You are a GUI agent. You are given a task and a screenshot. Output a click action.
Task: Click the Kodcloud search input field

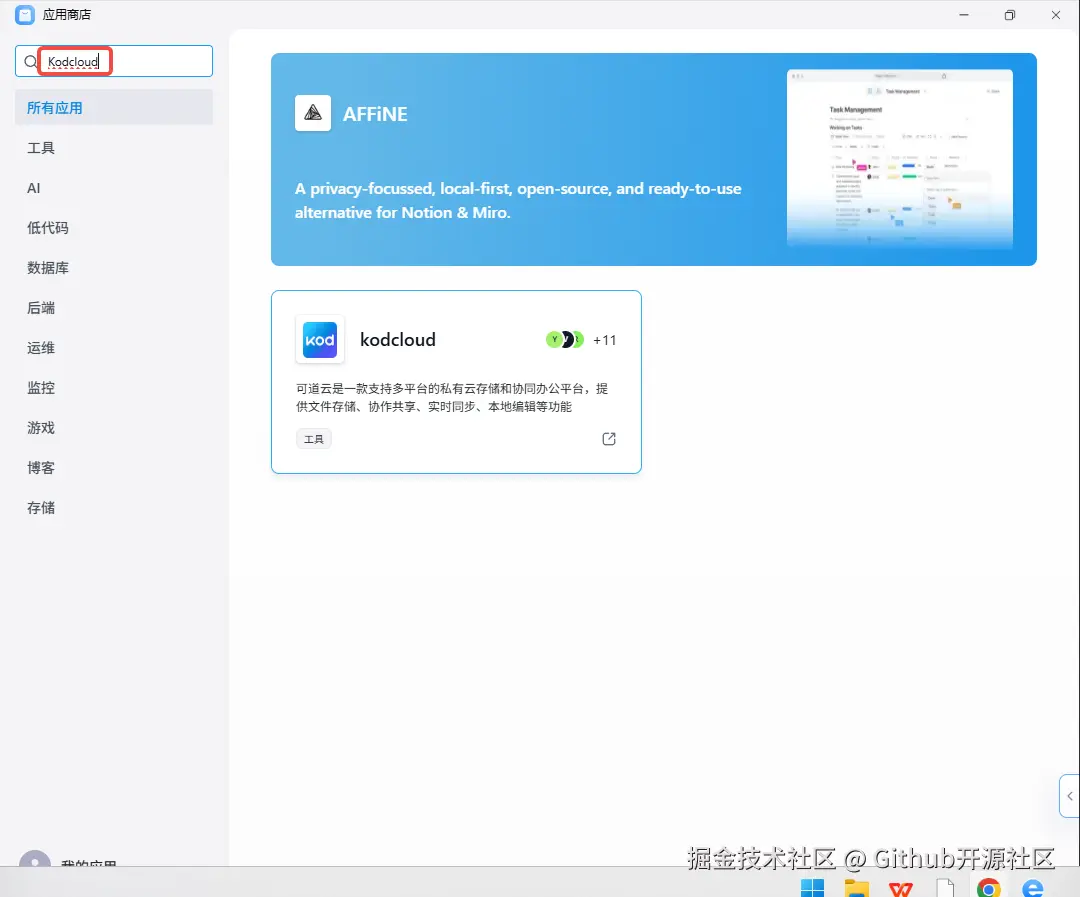pyautogui.click(x=114, y=61)
